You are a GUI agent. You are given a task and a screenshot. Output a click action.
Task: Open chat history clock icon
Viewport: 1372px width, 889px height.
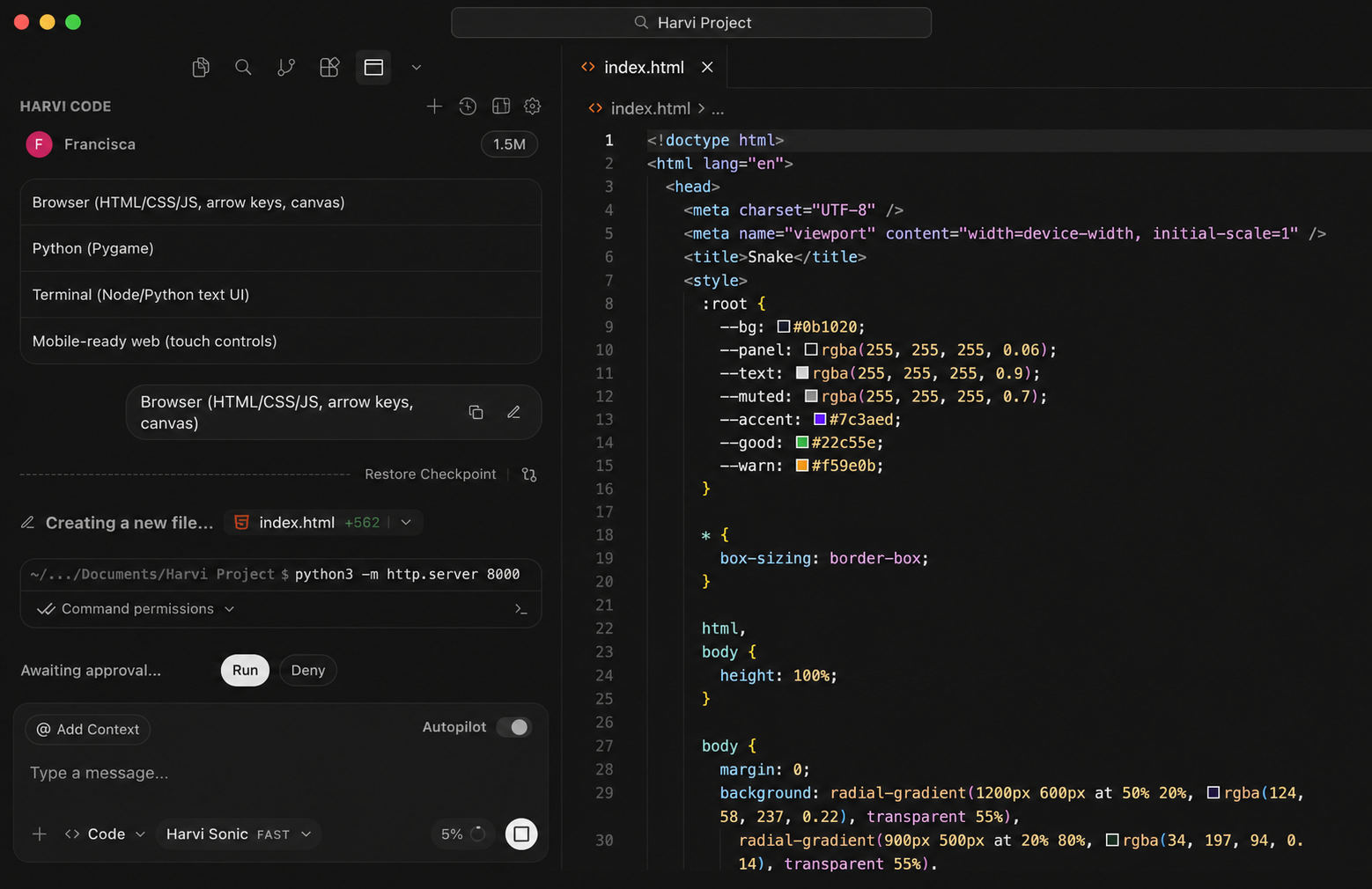[x=468, y=107]
